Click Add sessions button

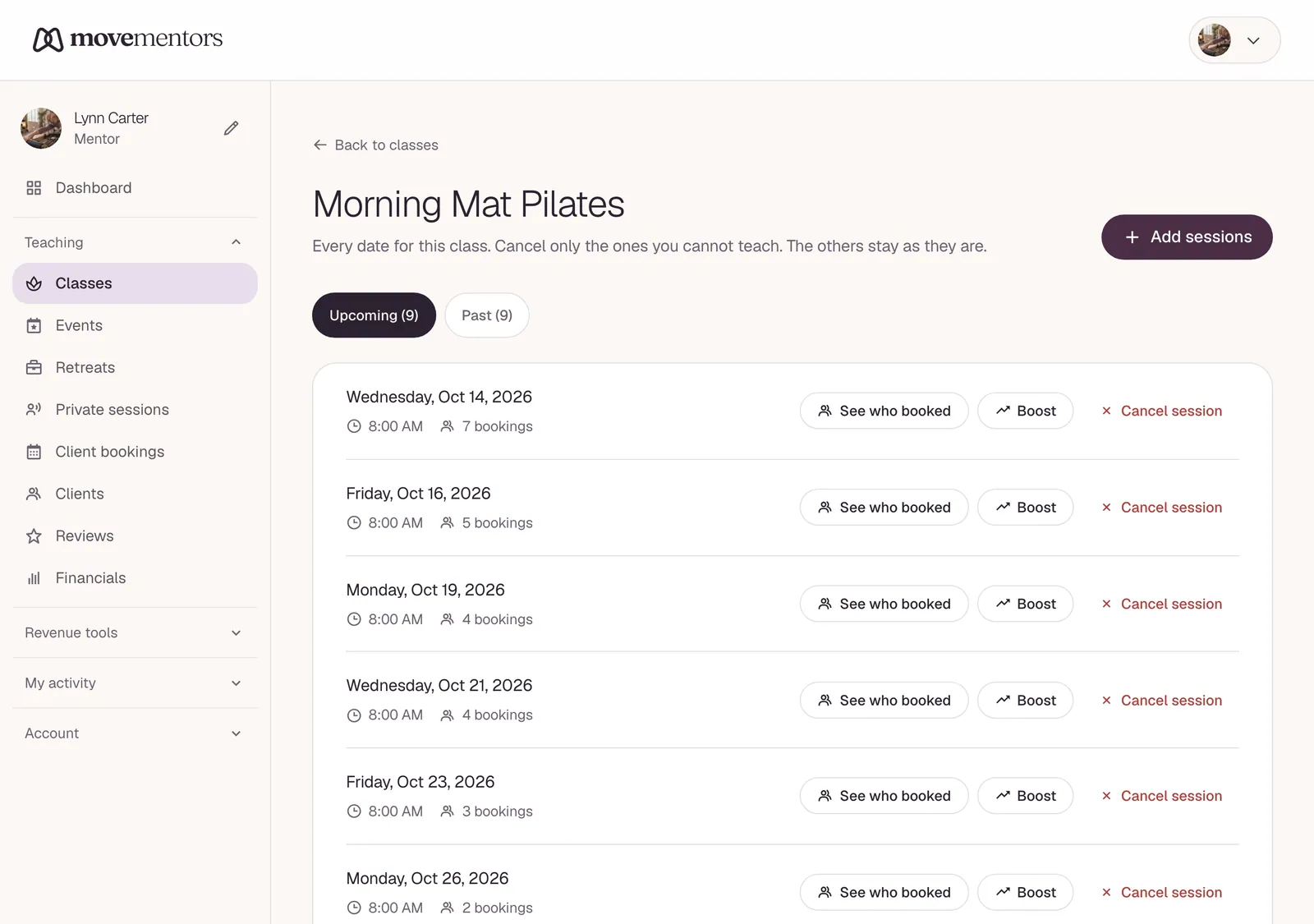click(x=1187, y=237)
